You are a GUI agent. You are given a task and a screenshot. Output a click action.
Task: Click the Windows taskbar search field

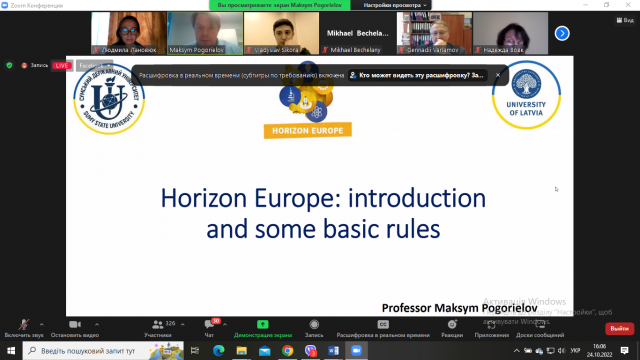[x=103, y=351]
